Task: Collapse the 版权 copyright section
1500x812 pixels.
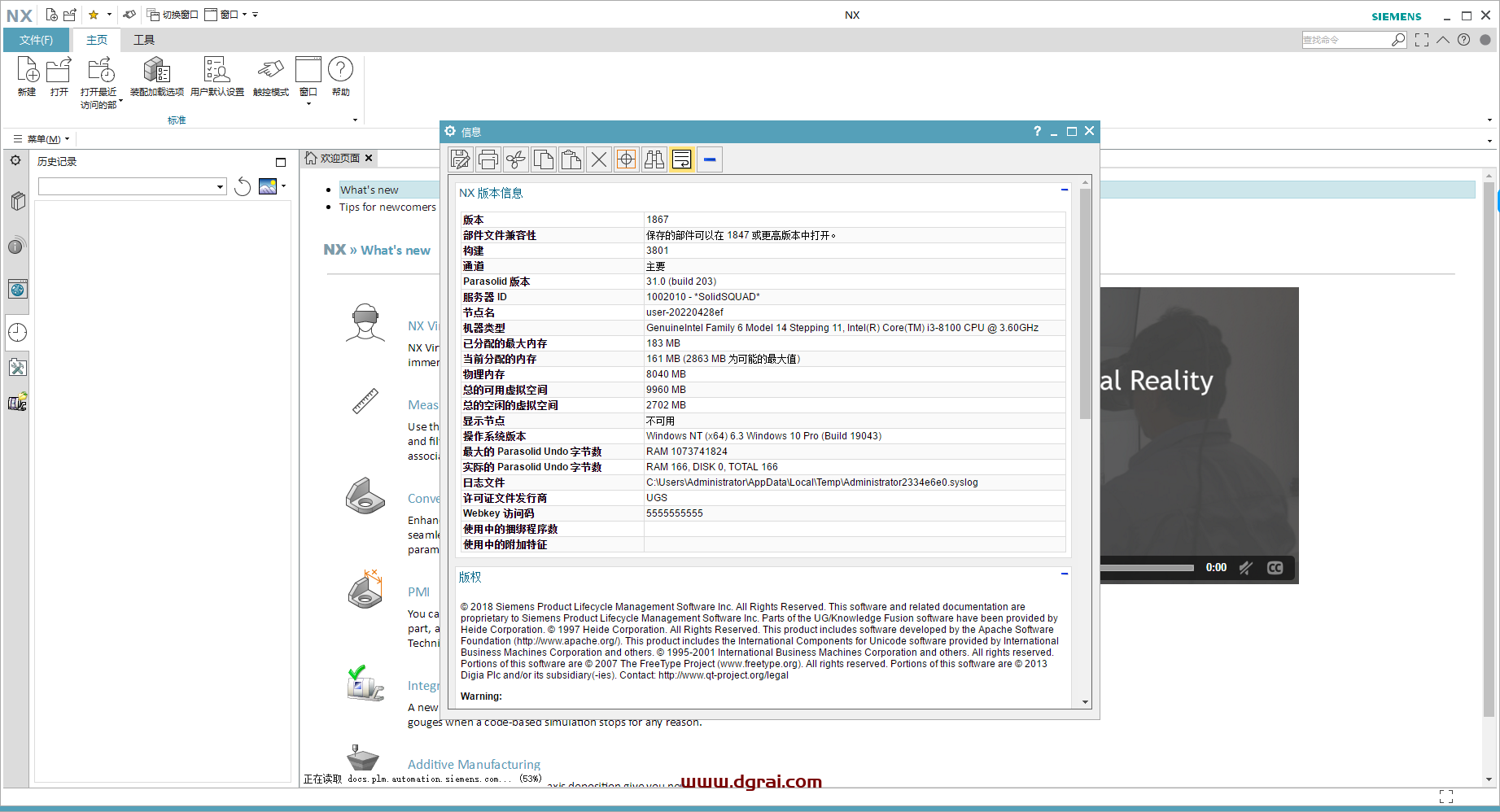Action: [x=1065, y=574]
